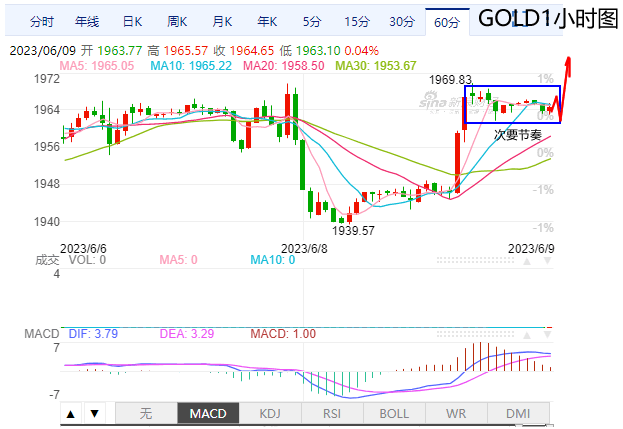Click the 0.04% change value

(x=362, y=50)
